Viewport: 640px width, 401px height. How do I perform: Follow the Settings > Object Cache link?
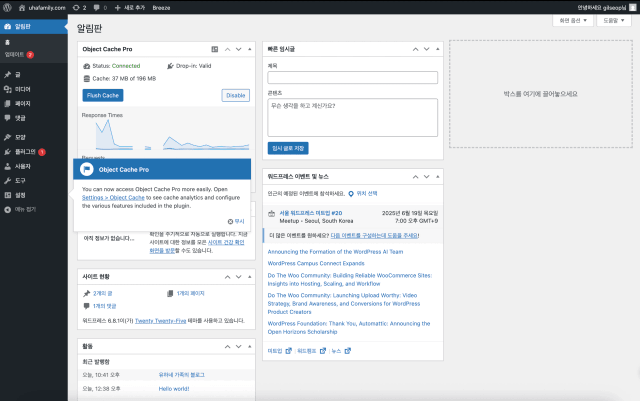coord(113,198)
